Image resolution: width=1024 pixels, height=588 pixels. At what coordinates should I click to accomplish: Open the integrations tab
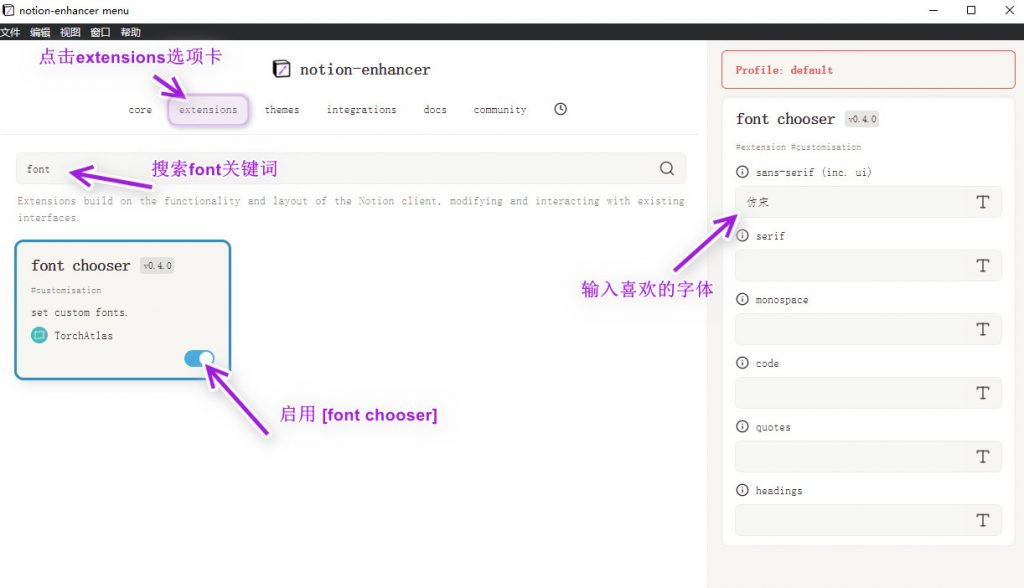coord(360,110)
